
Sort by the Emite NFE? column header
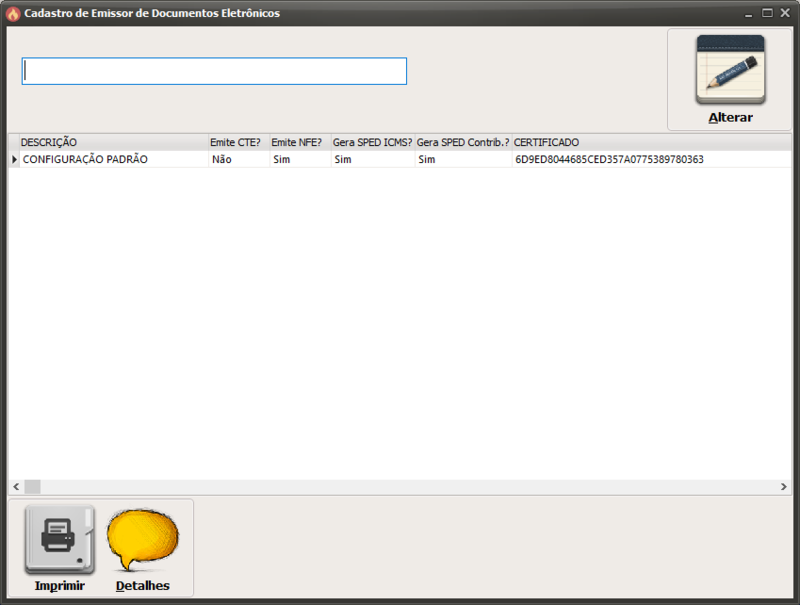point(300,142)
